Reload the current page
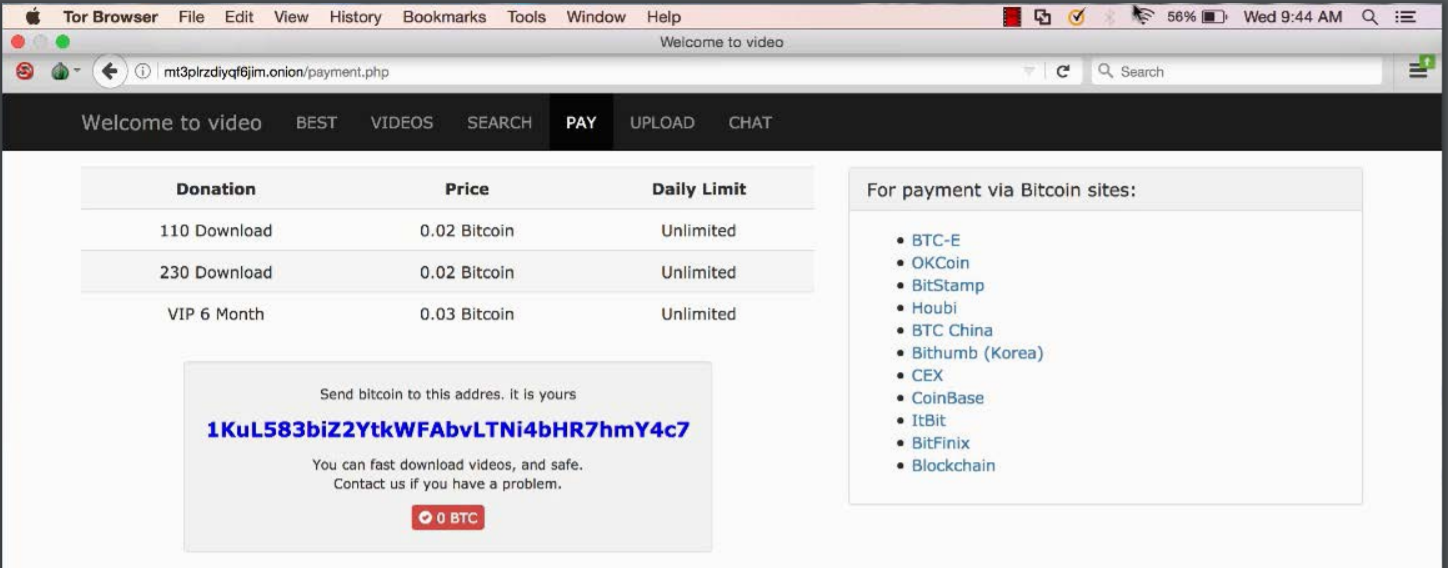 click(x=1063, y=72)
